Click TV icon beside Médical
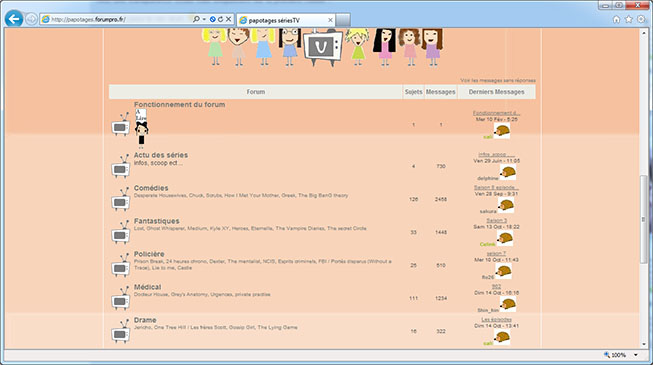653x365 pixels. [121, 298]
